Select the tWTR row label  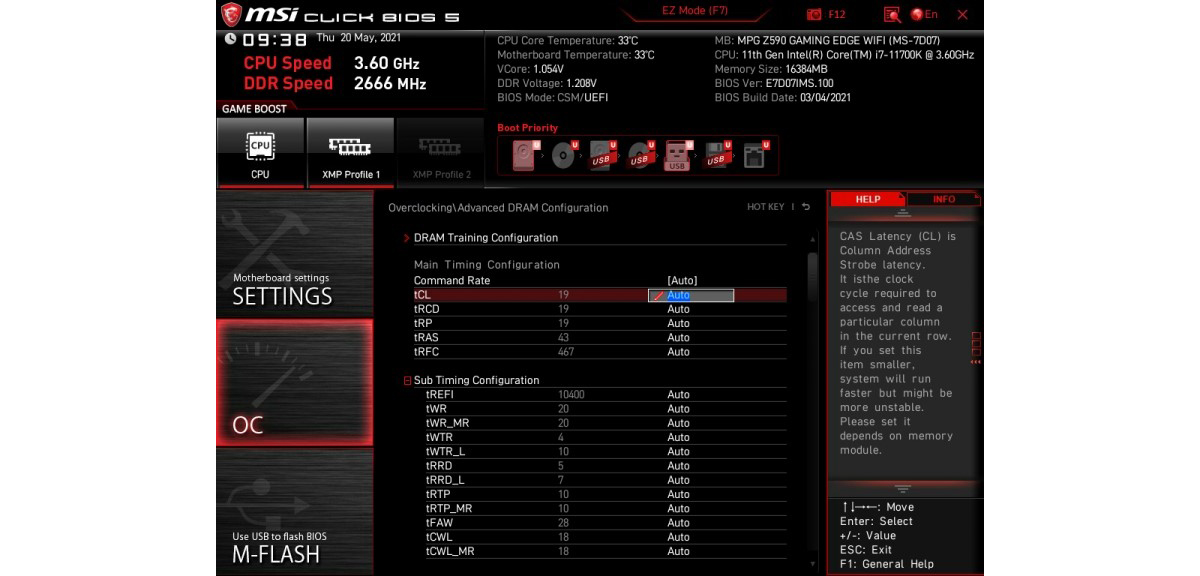pyautogui.click(x=440, y=437)
